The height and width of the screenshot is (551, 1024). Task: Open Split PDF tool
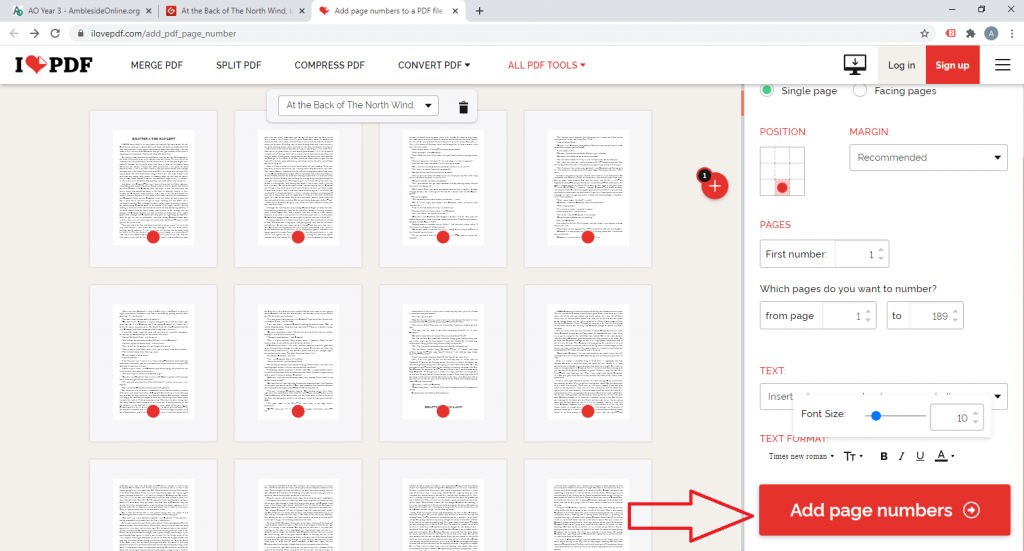tap(238, 65)
